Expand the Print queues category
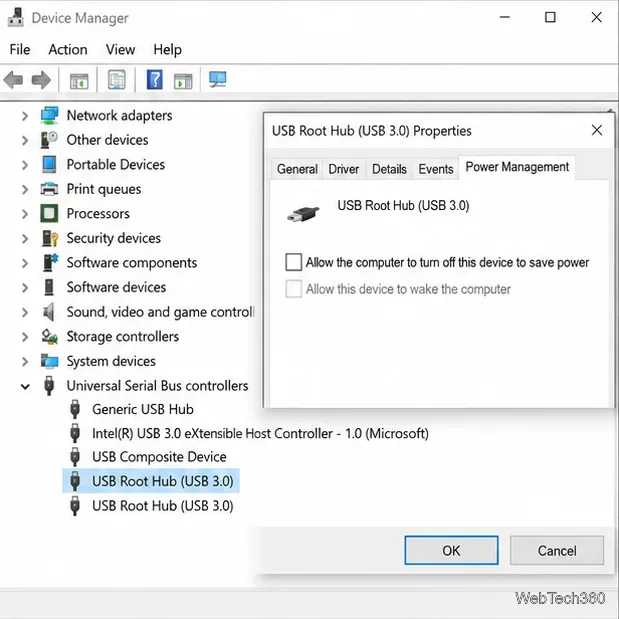Screen dimensions: 619x619 pyautogui.click(x=24, y=189)
